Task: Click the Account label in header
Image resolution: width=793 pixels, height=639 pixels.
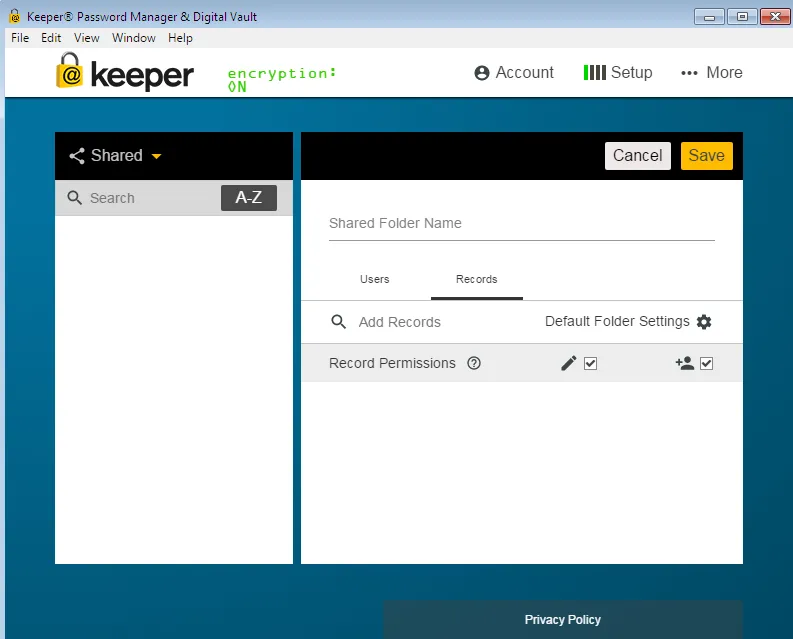Action: pyautogui.click(x=524, y=72)
